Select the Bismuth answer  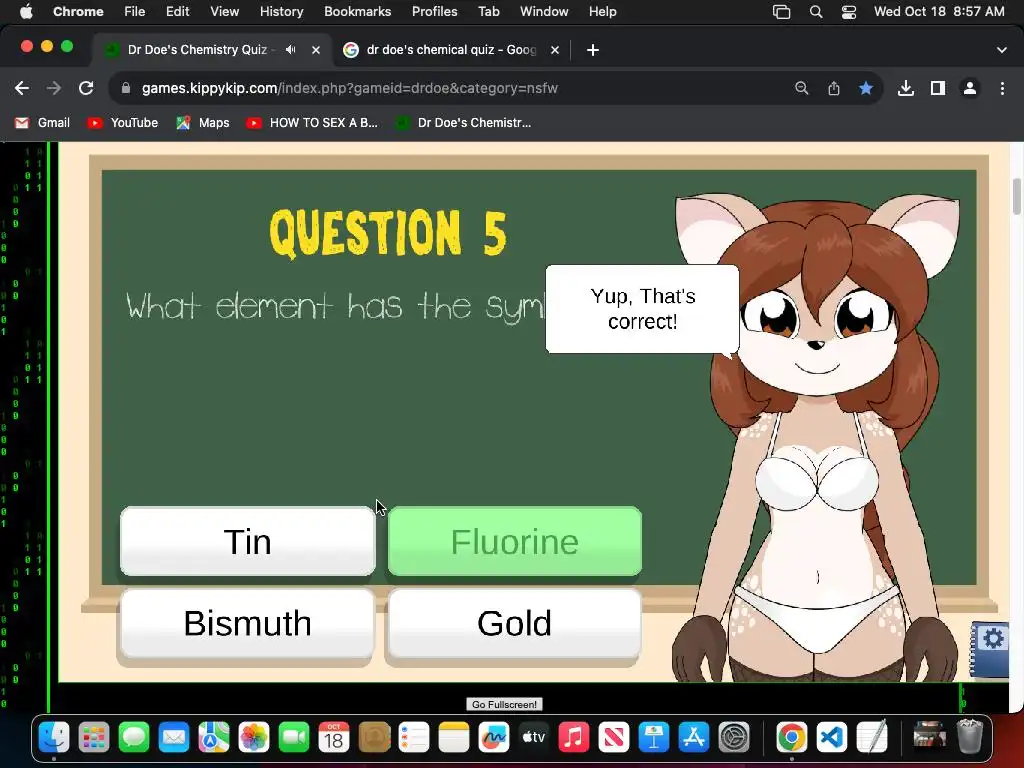click(x=248, y=623)
